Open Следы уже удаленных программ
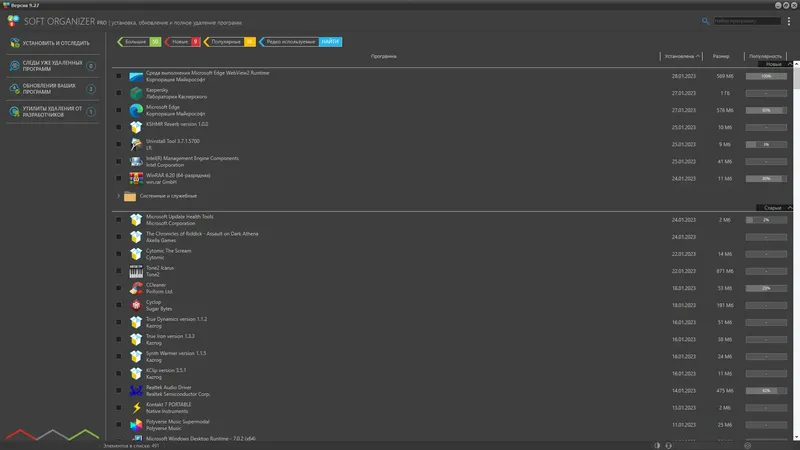 53,66
